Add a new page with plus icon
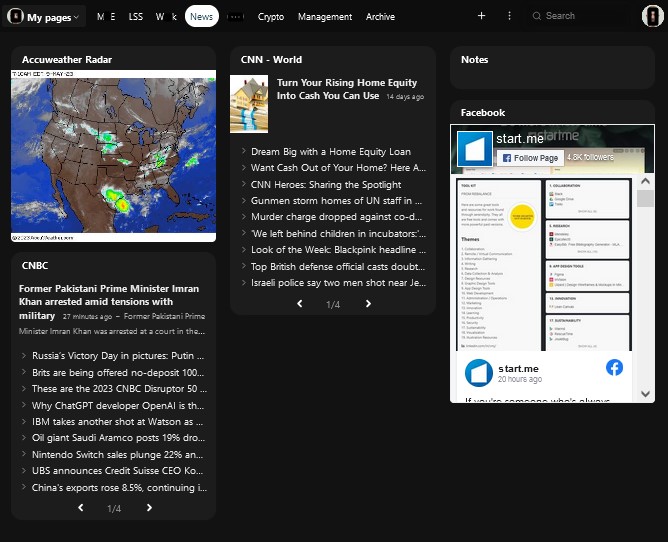Image resolution: width=668 pixels, height=542 pixels. (x=481, y=16)
